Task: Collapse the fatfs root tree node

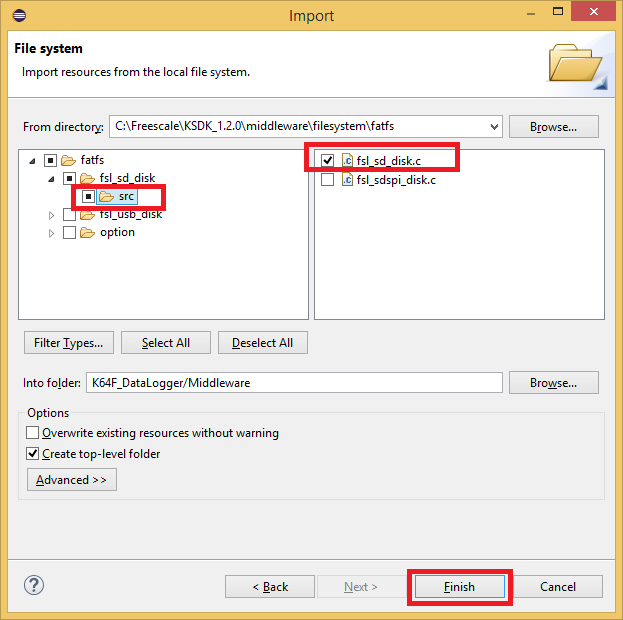Action: coord(34,161)
